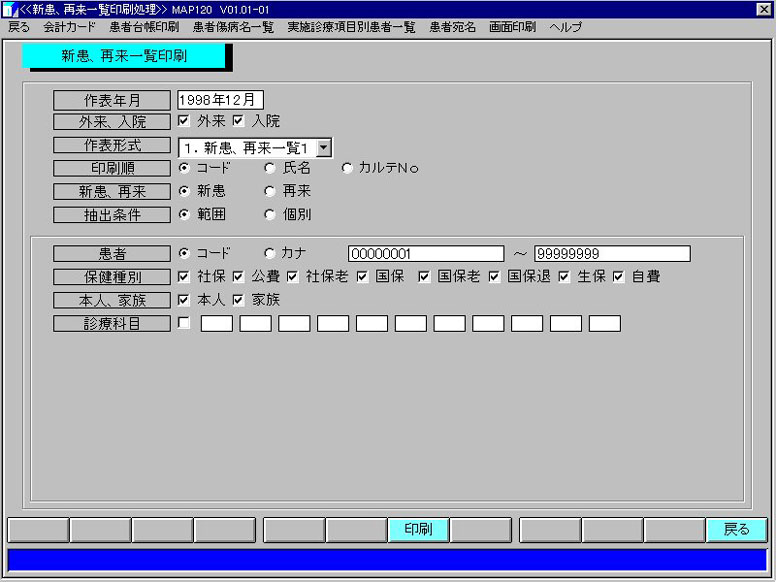776x582 pixels.
Task: Select the カルテNo radio button
Action: point(347,168)
